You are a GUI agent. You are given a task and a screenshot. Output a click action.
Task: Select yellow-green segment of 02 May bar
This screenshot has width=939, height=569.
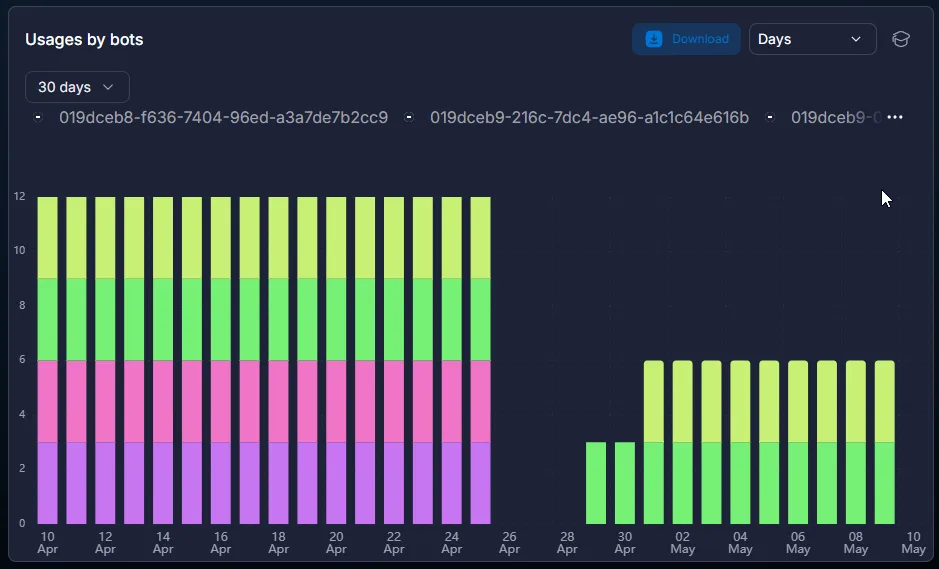683,401
